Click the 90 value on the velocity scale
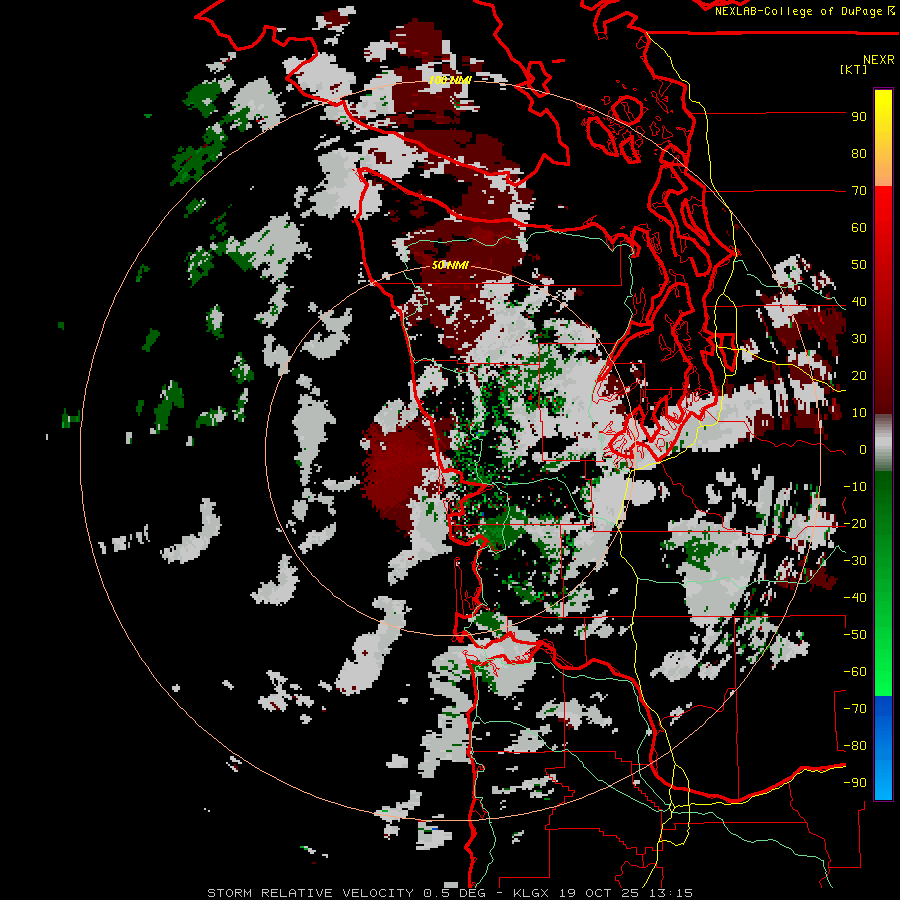 click(859, 117)
